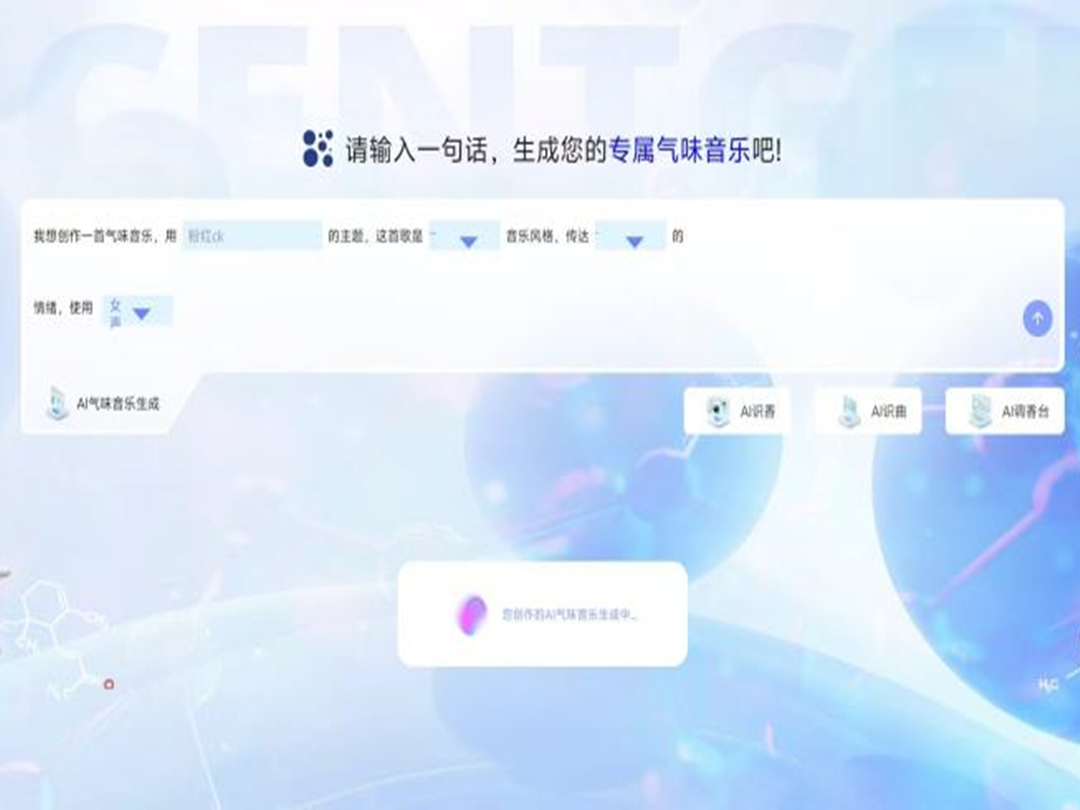Screen dimensions: 1080x810
Task: Focus the theme input field with 粉红ck placeholder
Action: pos(252,236)
